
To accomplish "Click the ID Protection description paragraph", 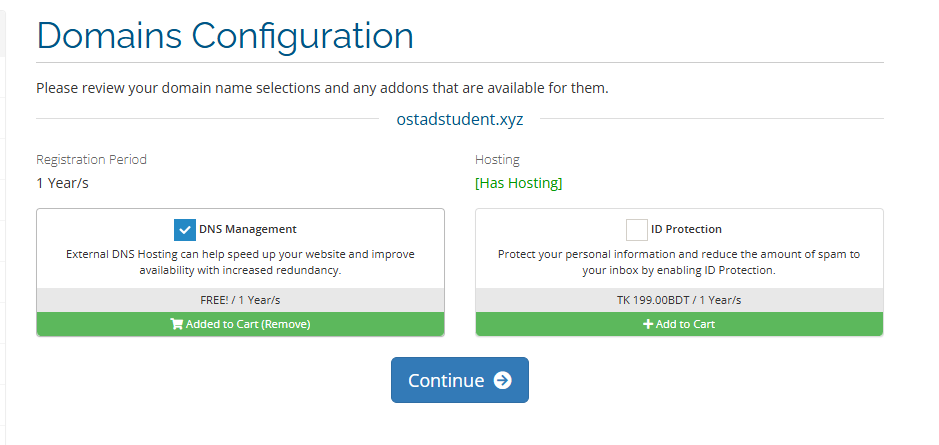I will [679, 262].
